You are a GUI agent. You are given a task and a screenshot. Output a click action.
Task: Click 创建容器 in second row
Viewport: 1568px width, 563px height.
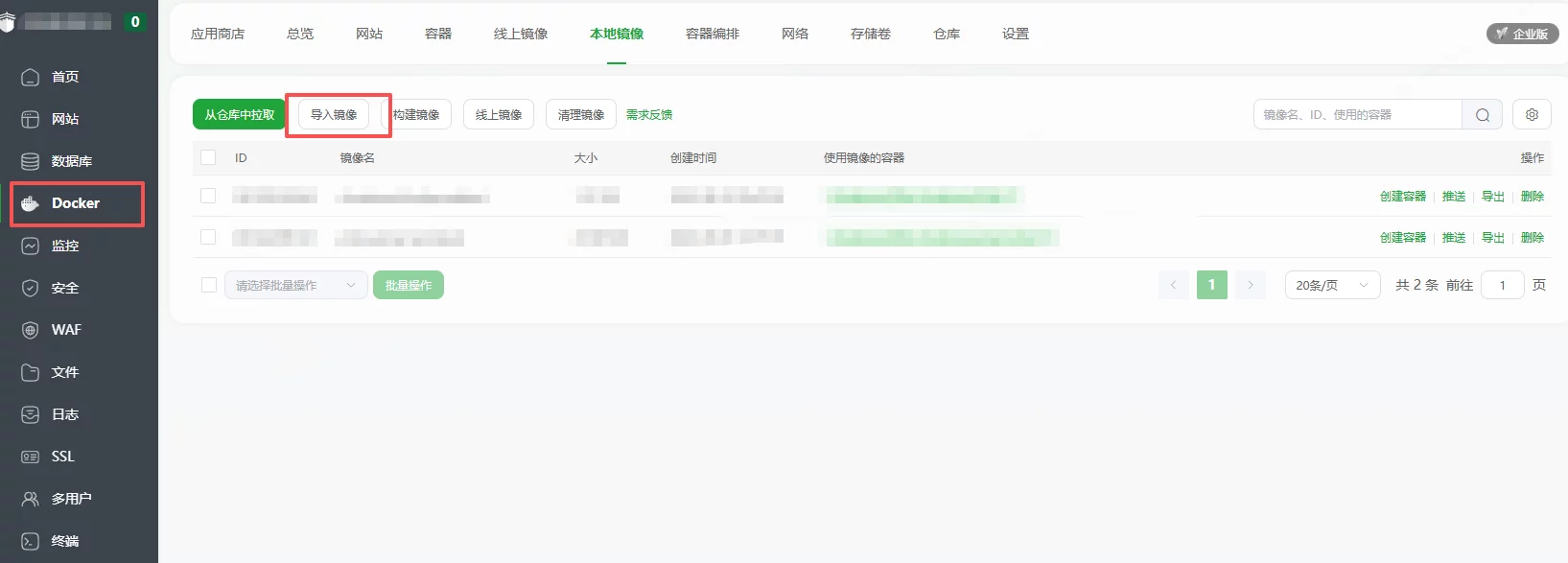[1403, 237]
